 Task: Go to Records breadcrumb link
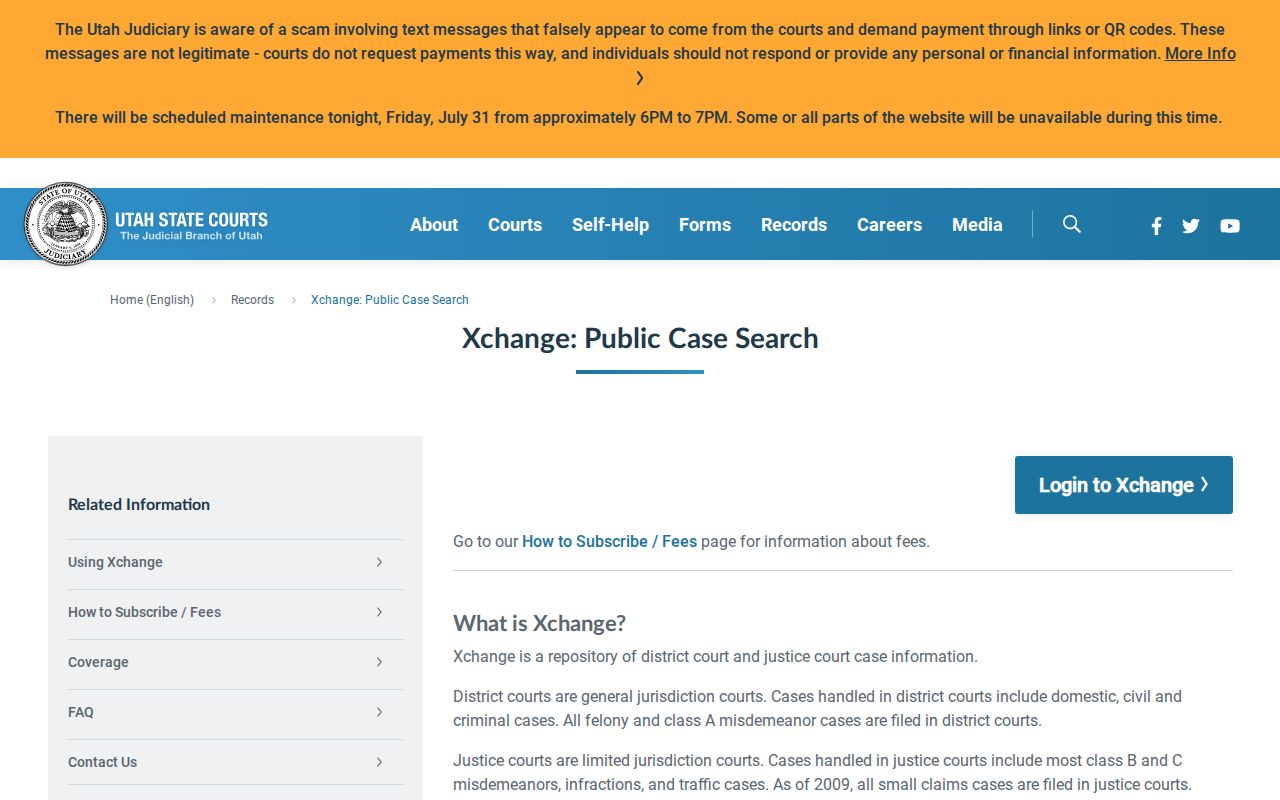point(252,300)
